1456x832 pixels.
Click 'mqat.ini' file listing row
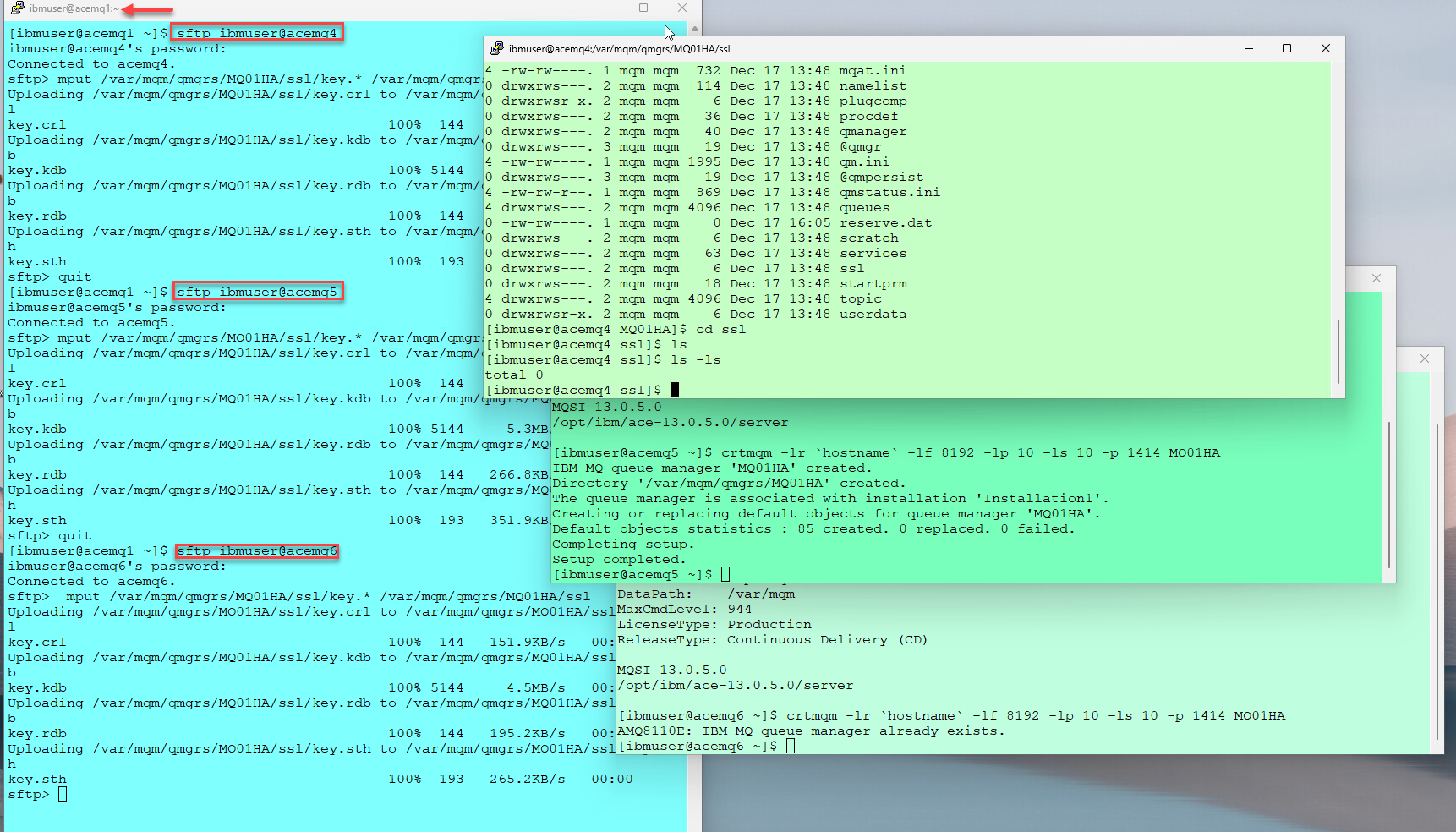pos(696,70)
